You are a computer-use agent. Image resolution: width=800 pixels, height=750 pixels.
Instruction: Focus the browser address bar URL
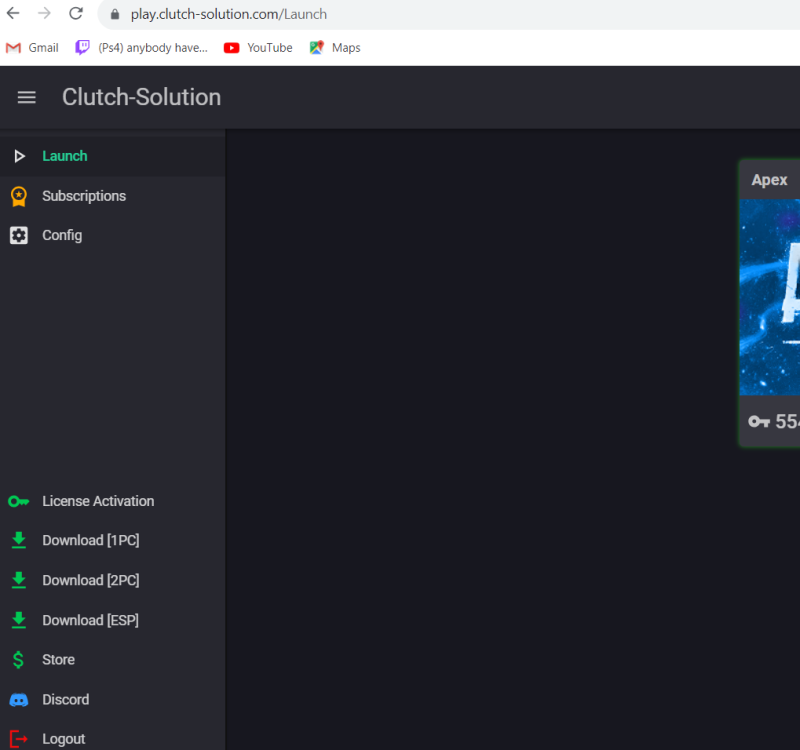pyautogui.click(x=228, y=15)
